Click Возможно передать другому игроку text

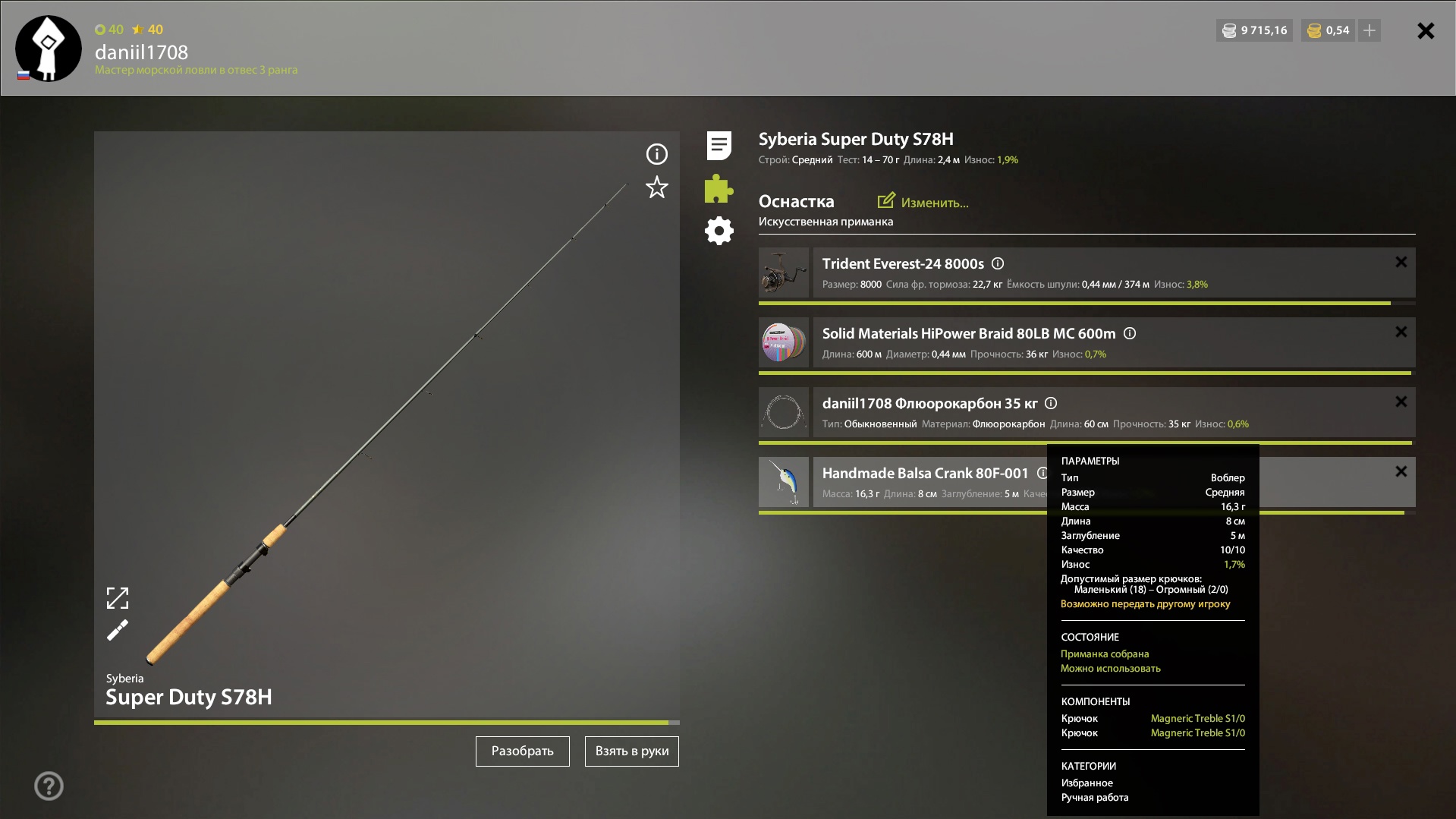coord(1145,604)
